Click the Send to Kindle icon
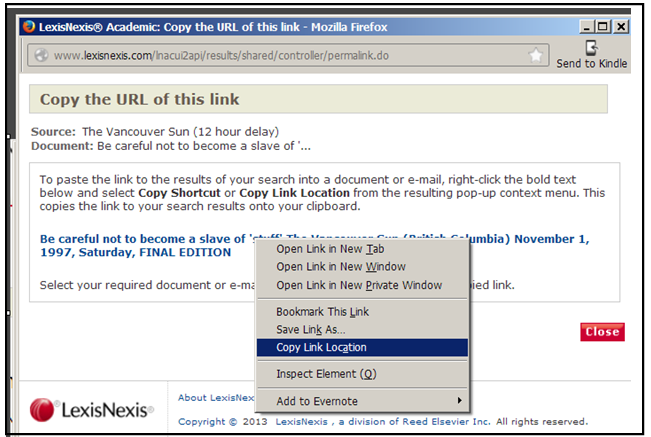Viewport: 651px width, 437px height. coord(591,48)
